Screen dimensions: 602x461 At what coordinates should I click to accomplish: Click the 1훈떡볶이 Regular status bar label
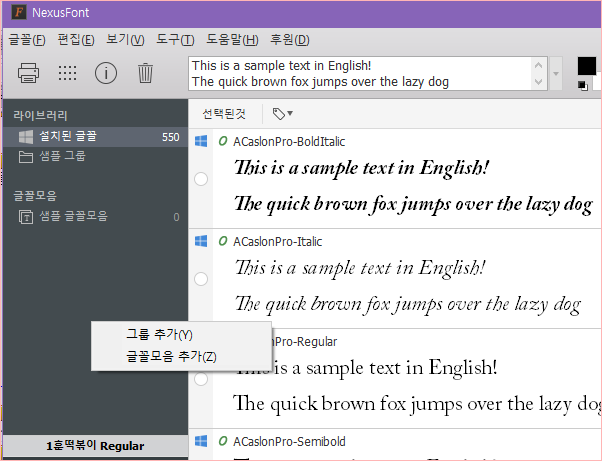pyautogui.click(x=95, y=446)
